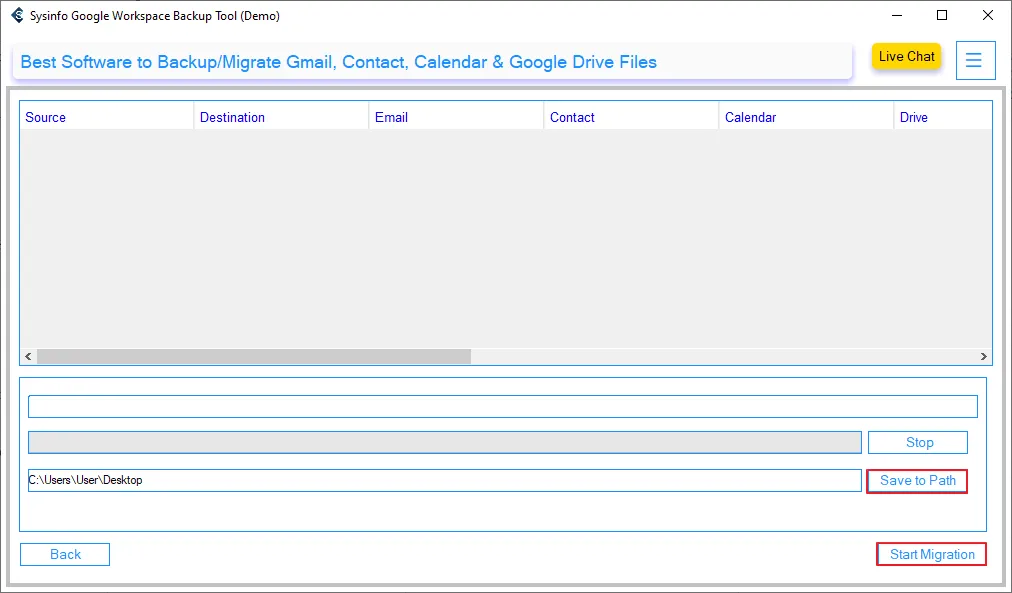Click the table's right scroll arrow

tap(984, 357)
